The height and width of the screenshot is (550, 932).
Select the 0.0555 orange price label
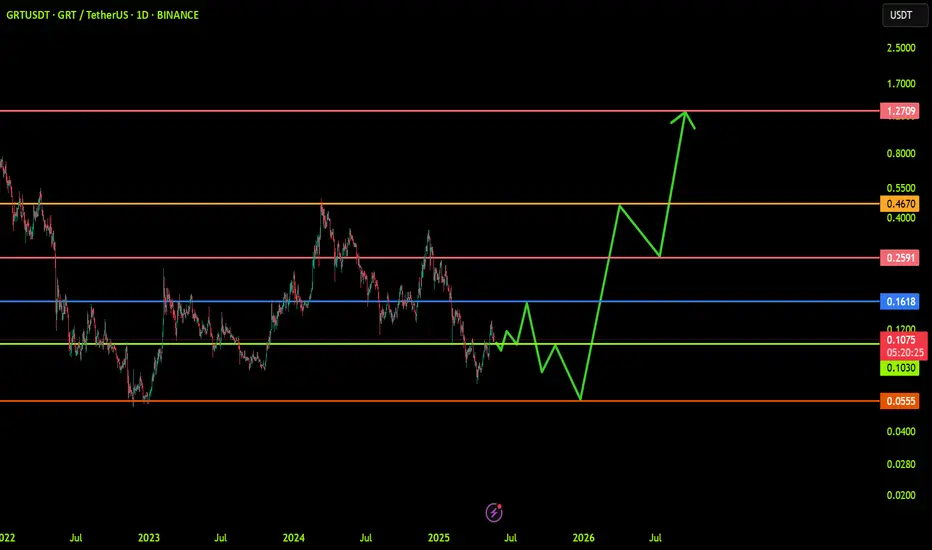click(899, 401)
